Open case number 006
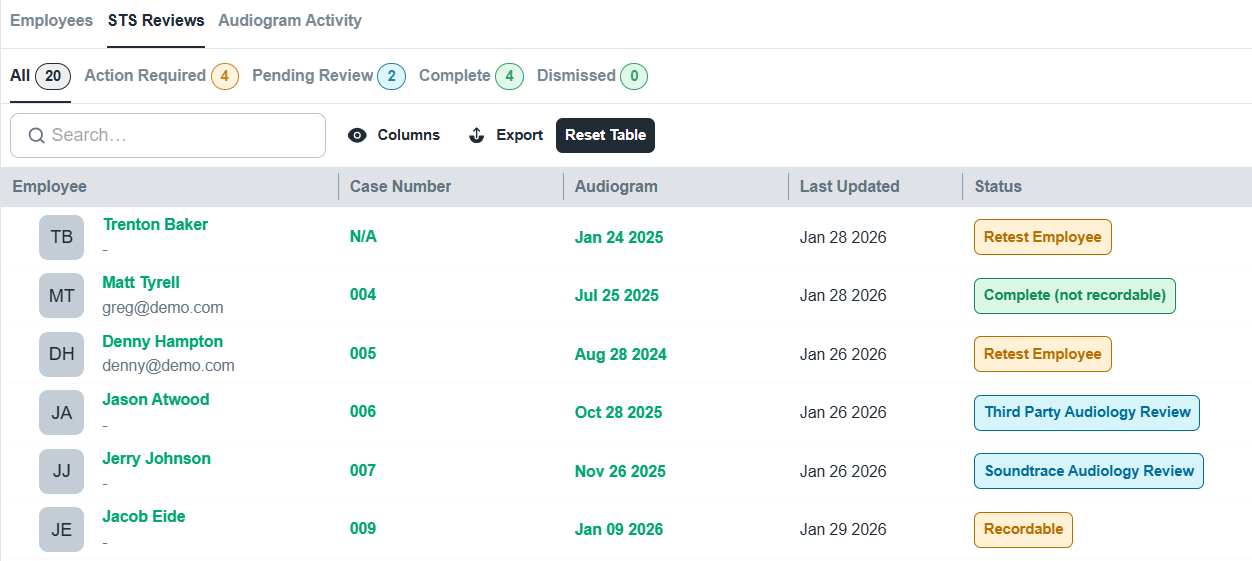Image resolution: width=1252 pixels, height=561 pixels. tap(363, 412)
